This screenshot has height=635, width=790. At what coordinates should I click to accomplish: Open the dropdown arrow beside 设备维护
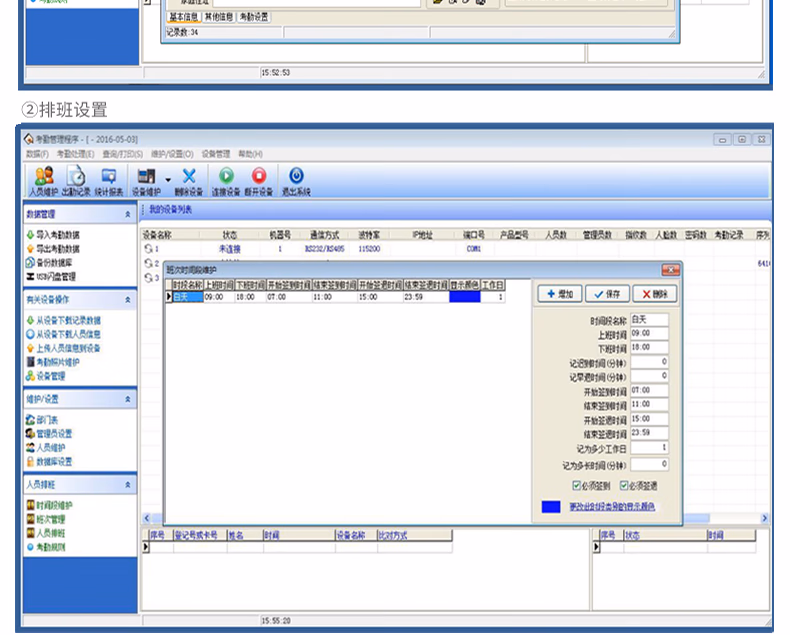pos(167,179)
